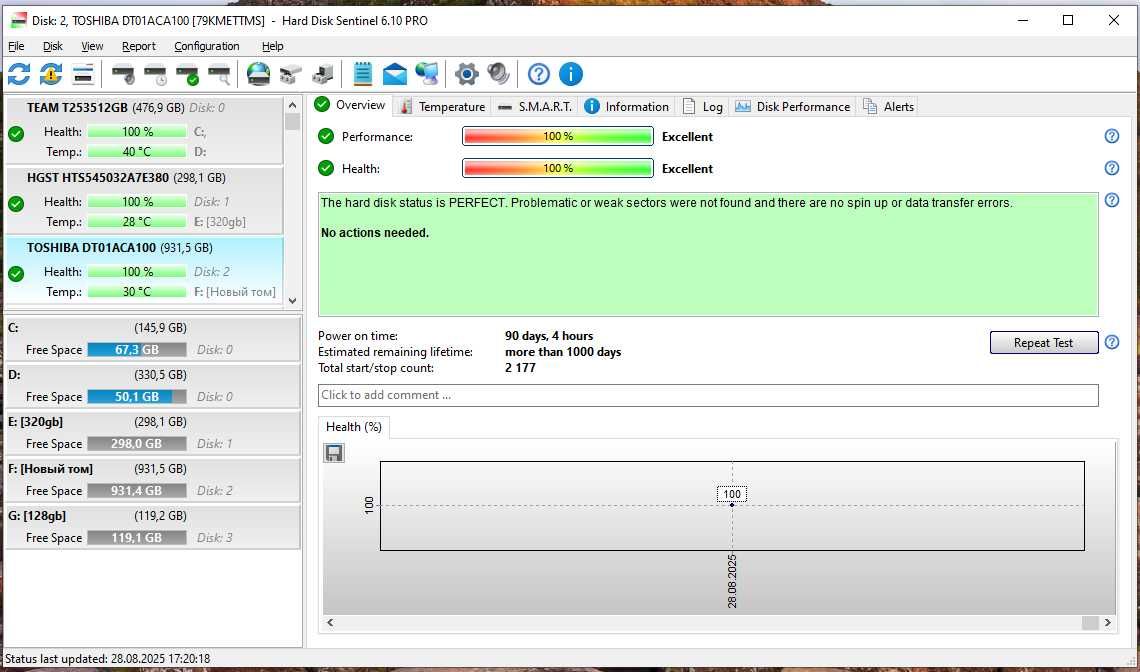Open the File menu
The height and width of the screenshot is (672, 1140).
[16, 46]
